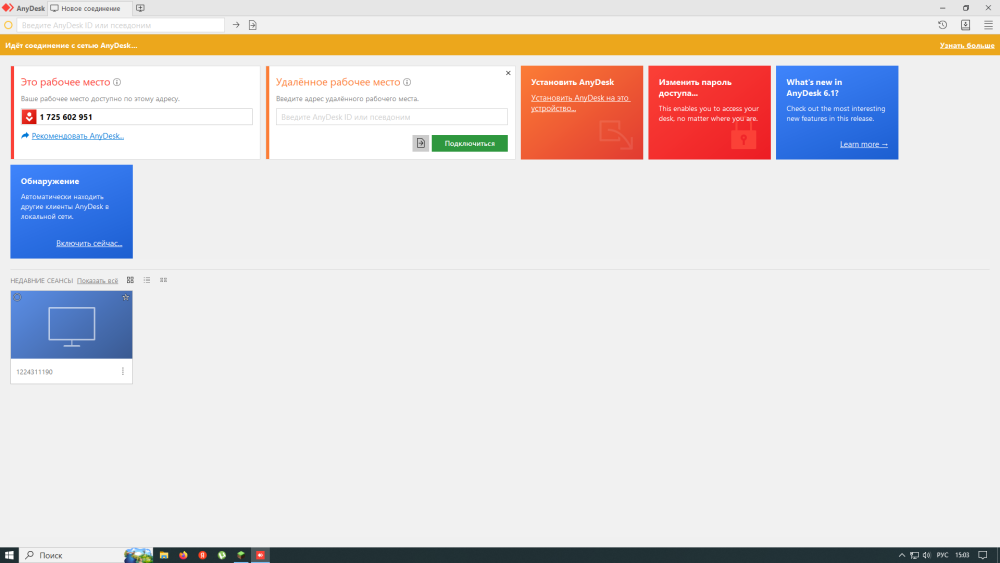This screenshot has height=563, width=1000.
Task: Open File Explorer from taskbar
Action: point(164,555)
